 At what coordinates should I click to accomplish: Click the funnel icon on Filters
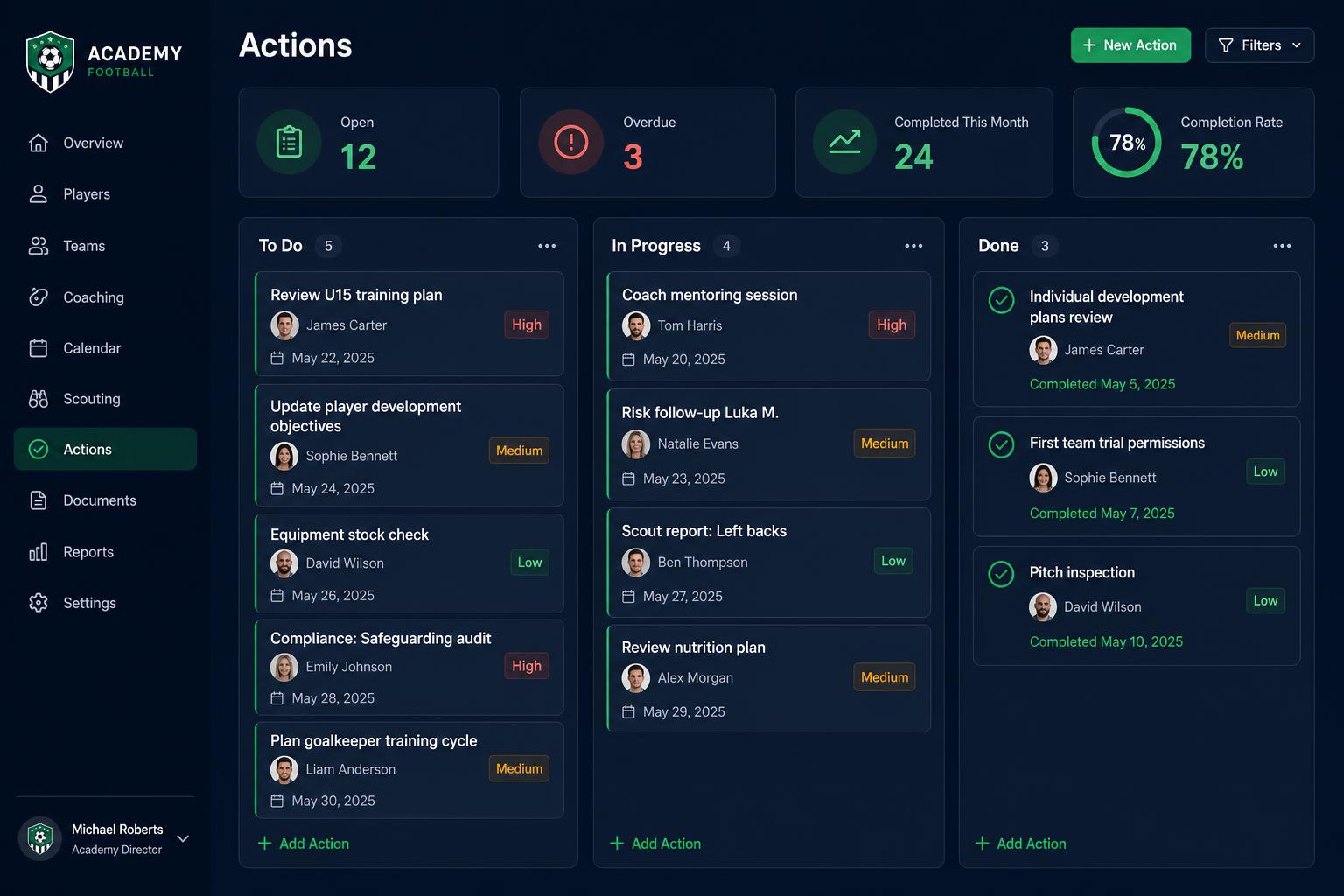coord(1226,45)
